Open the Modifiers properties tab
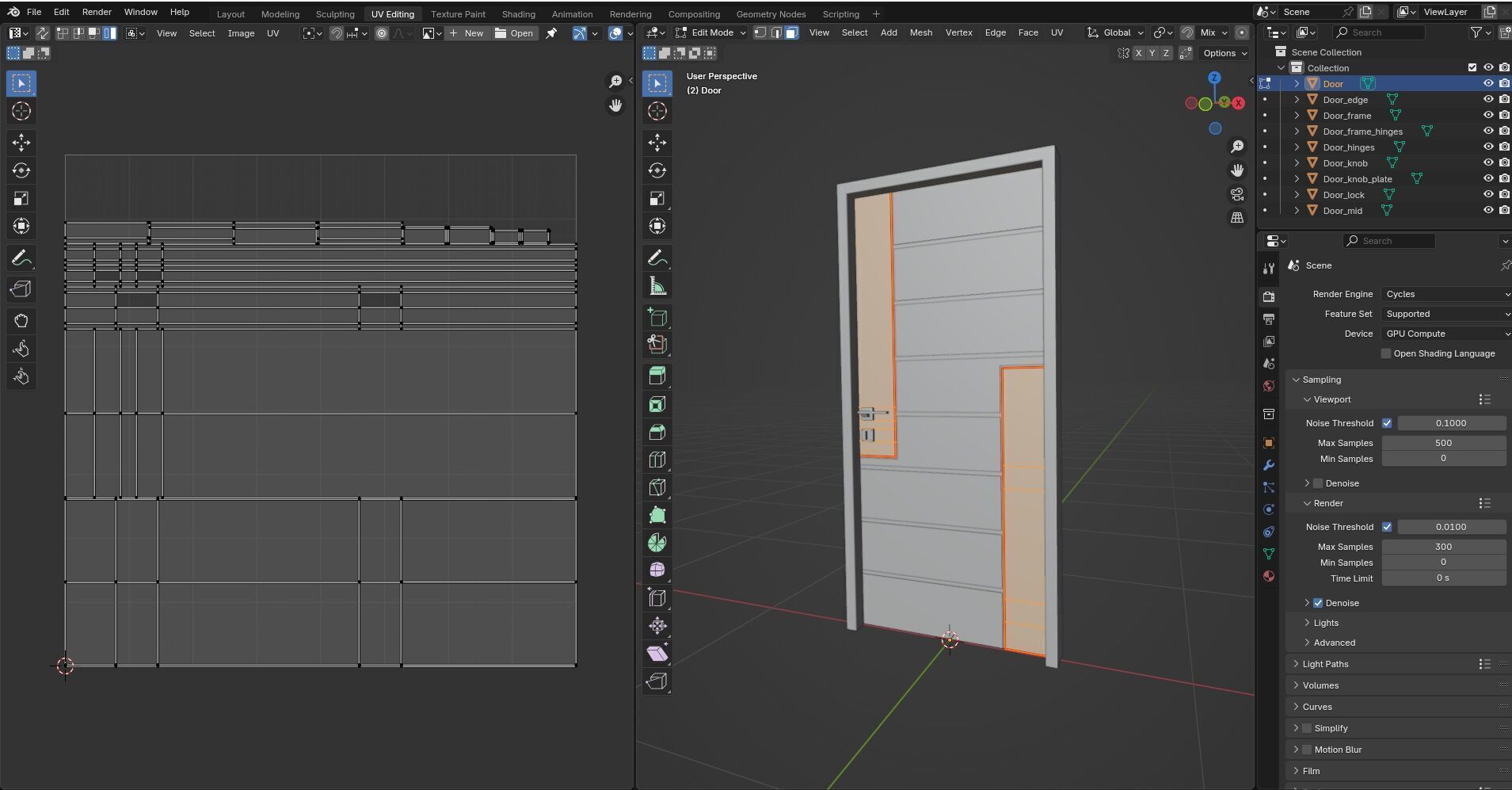 1269,465
